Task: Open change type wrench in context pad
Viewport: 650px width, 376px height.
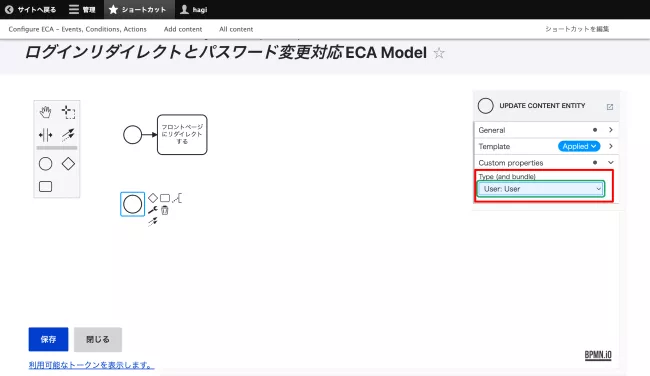Action: coord(153,210)
